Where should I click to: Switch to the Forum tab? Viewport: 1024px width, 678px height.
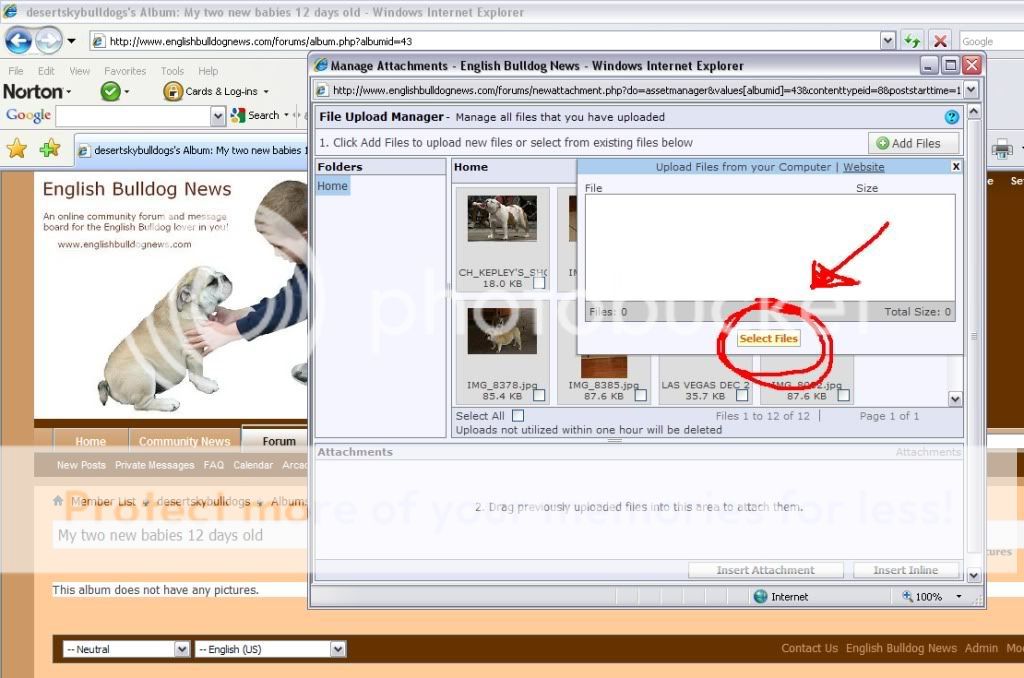pyautogui.click(x=279, y=441)
